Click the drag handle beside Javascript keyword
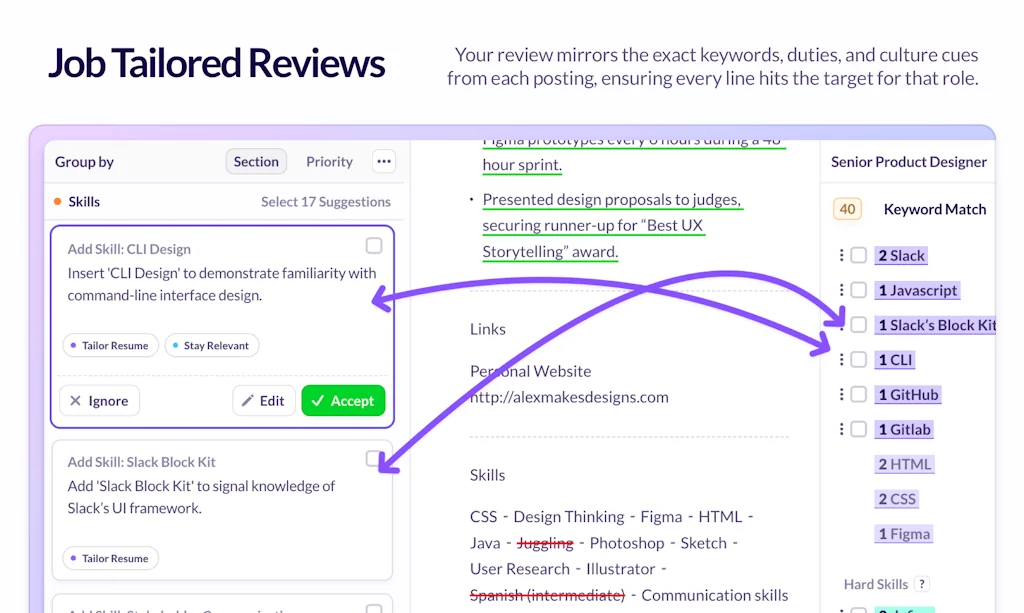This screenshot has width=1024, height=613. pyautogui.click(x=842, y=290)
